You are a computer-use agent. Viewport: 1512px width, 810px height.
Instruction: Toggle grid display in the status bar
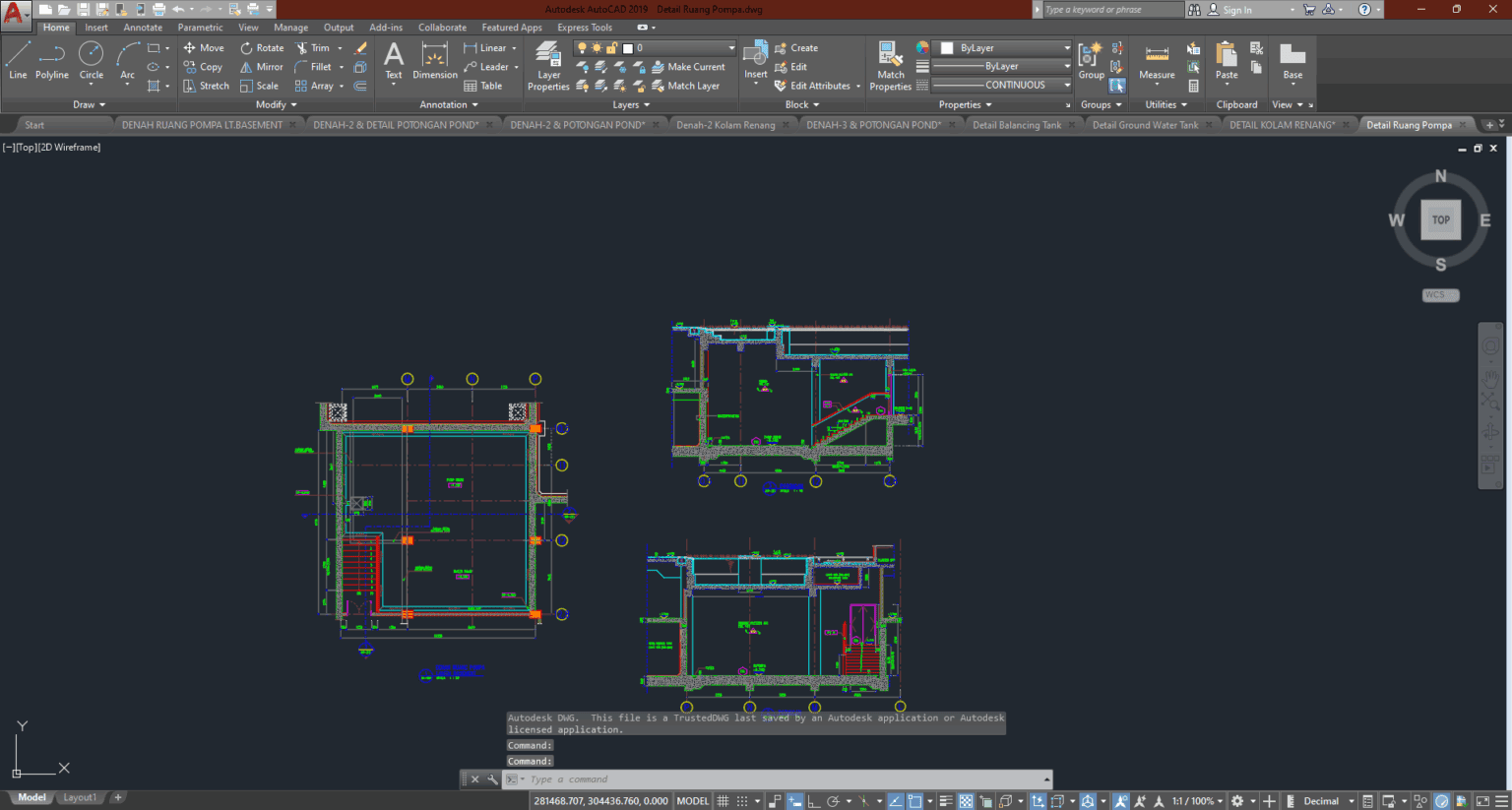[722, 800]
